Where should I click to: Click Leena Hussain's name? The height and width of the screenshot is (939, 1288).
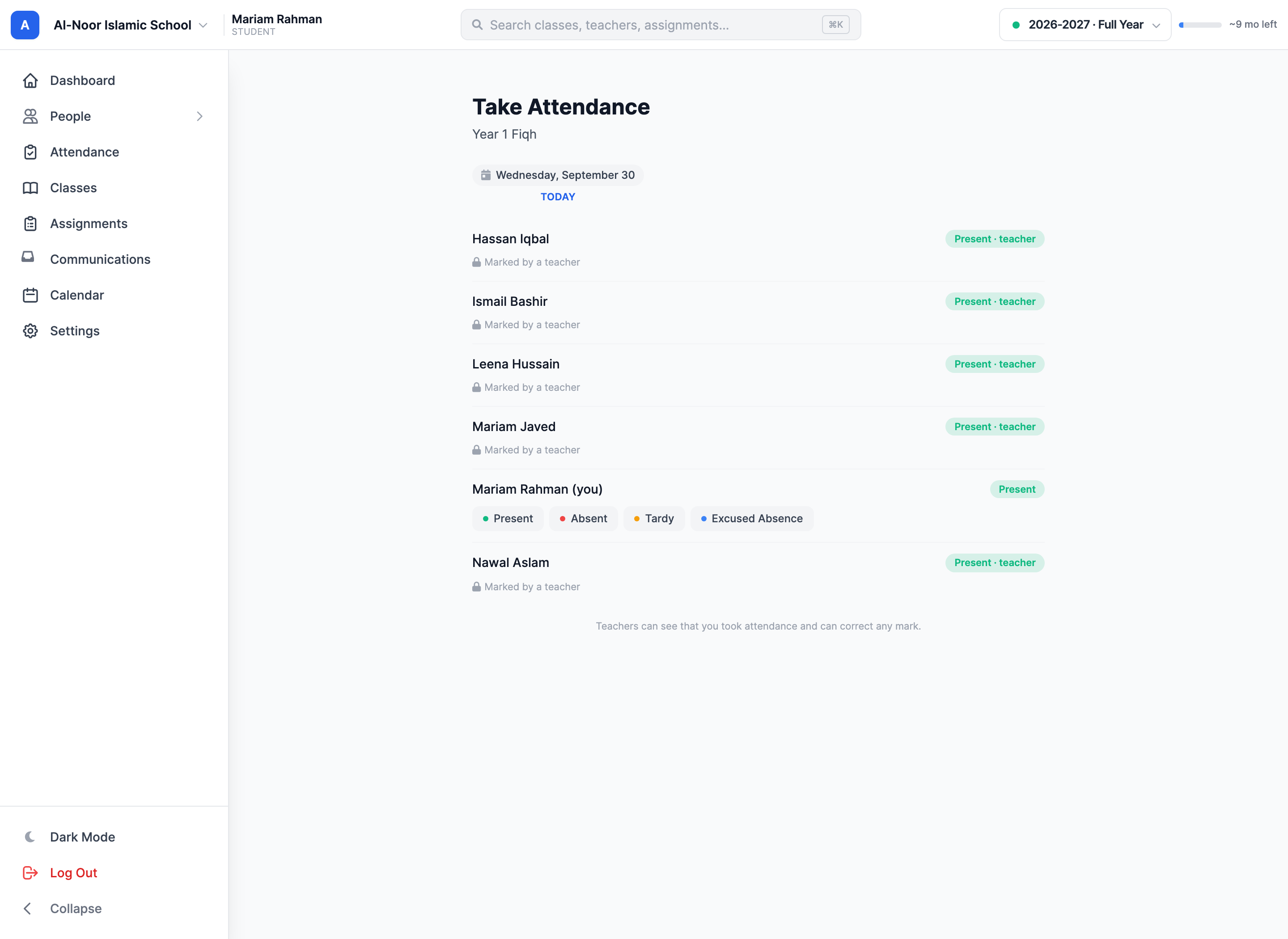point(516,364)
